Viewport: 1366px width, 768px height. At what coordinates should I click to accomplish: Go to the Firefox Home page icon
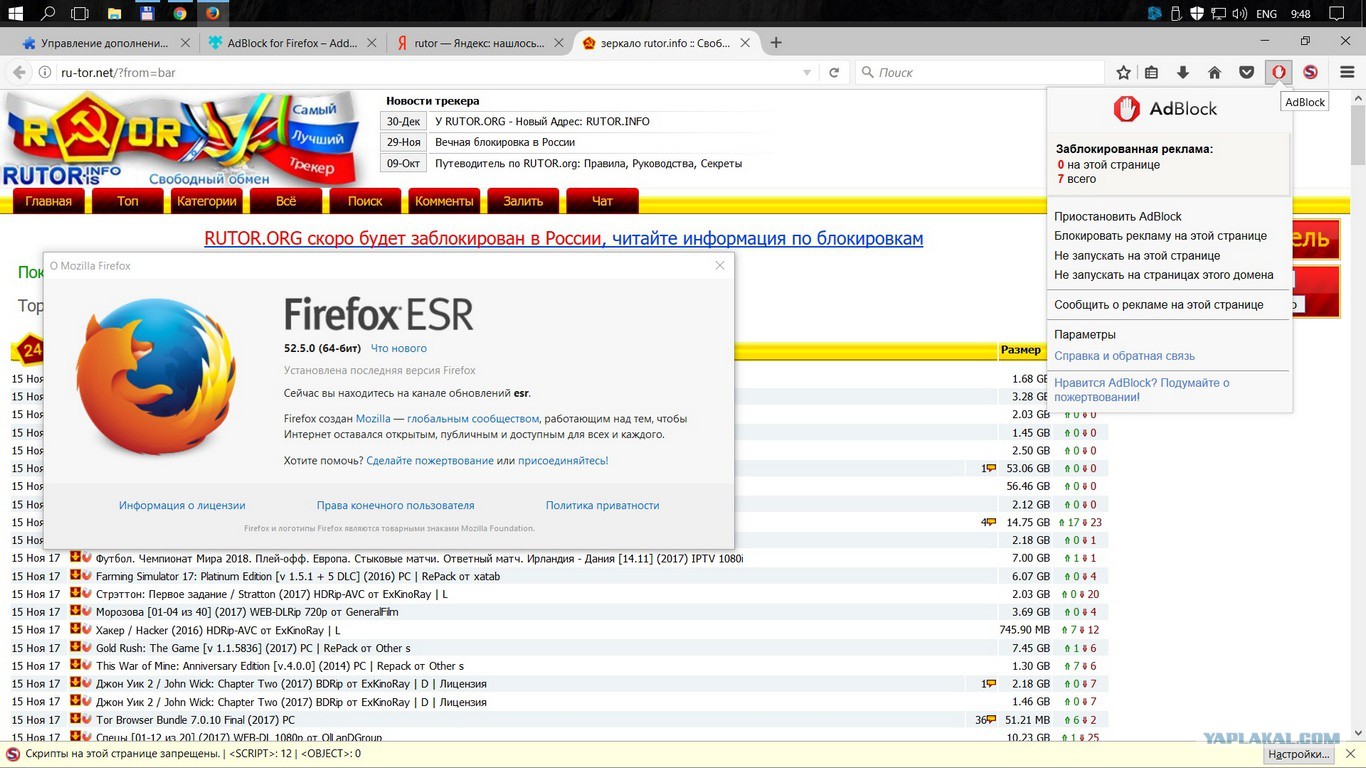(x=1214, y=72)
